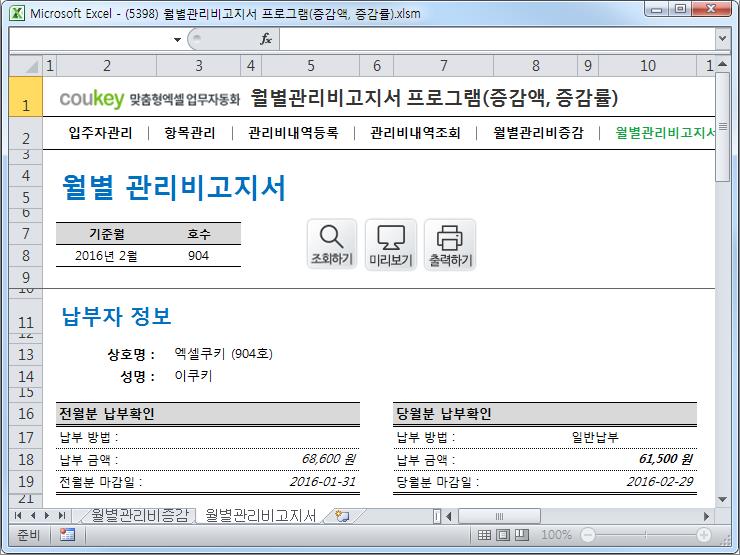
Task: Go to previous sheet tab arrow
Action: [33, 515]
